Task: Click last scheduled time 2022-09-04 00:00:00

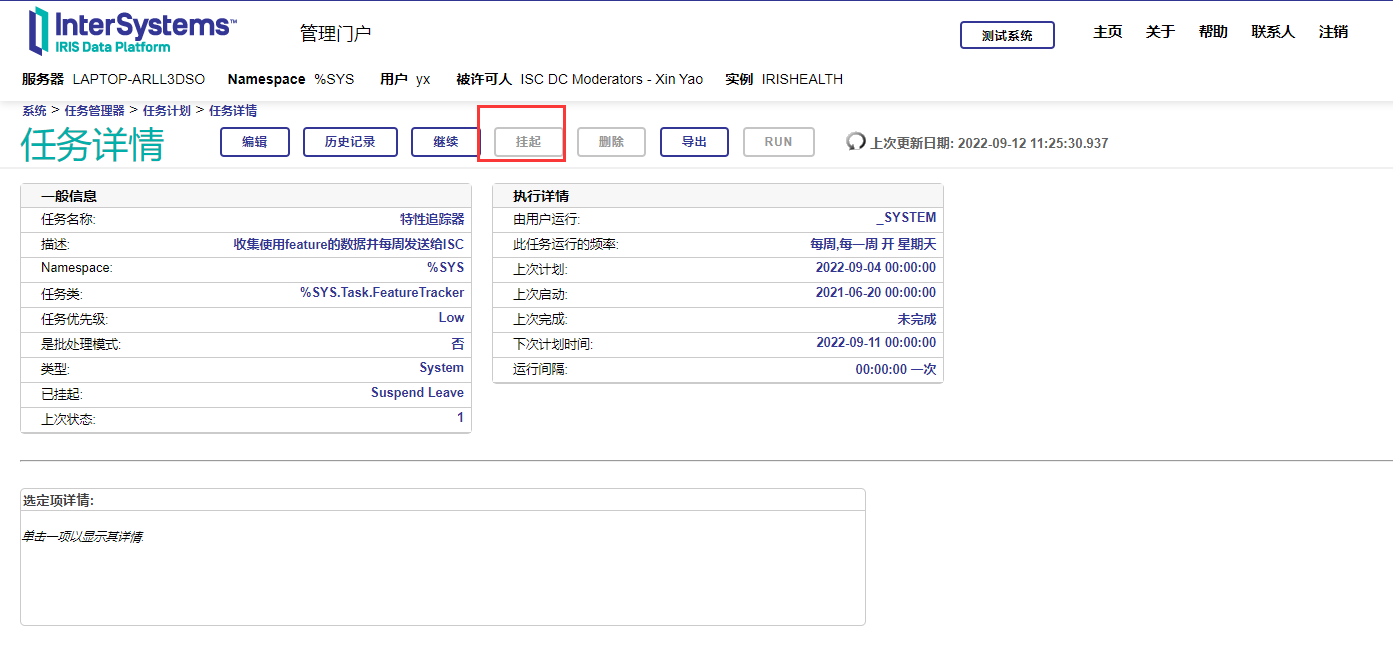Action: click(x=876, y=267)
